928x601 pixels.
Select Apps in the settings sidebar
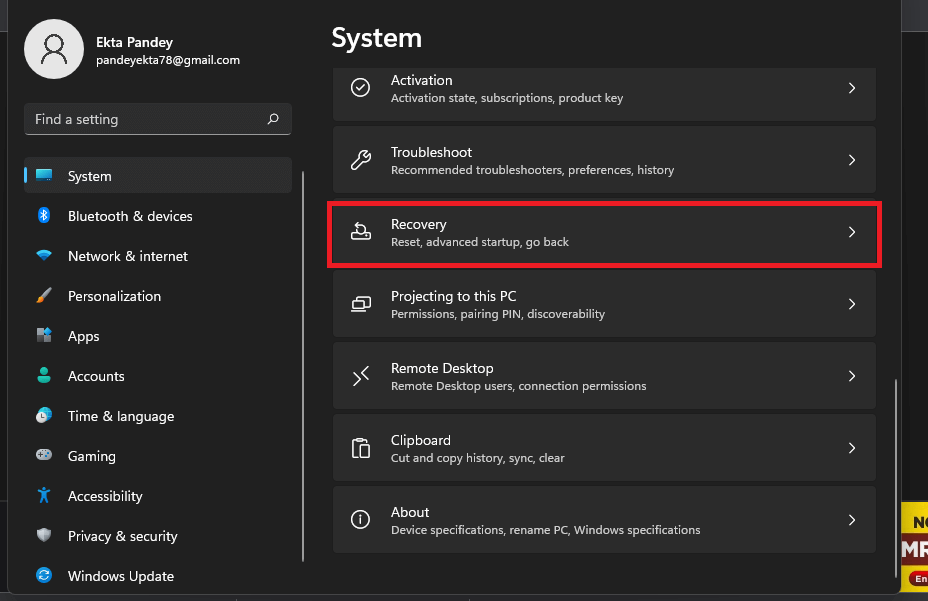click(x=84, y=336)
